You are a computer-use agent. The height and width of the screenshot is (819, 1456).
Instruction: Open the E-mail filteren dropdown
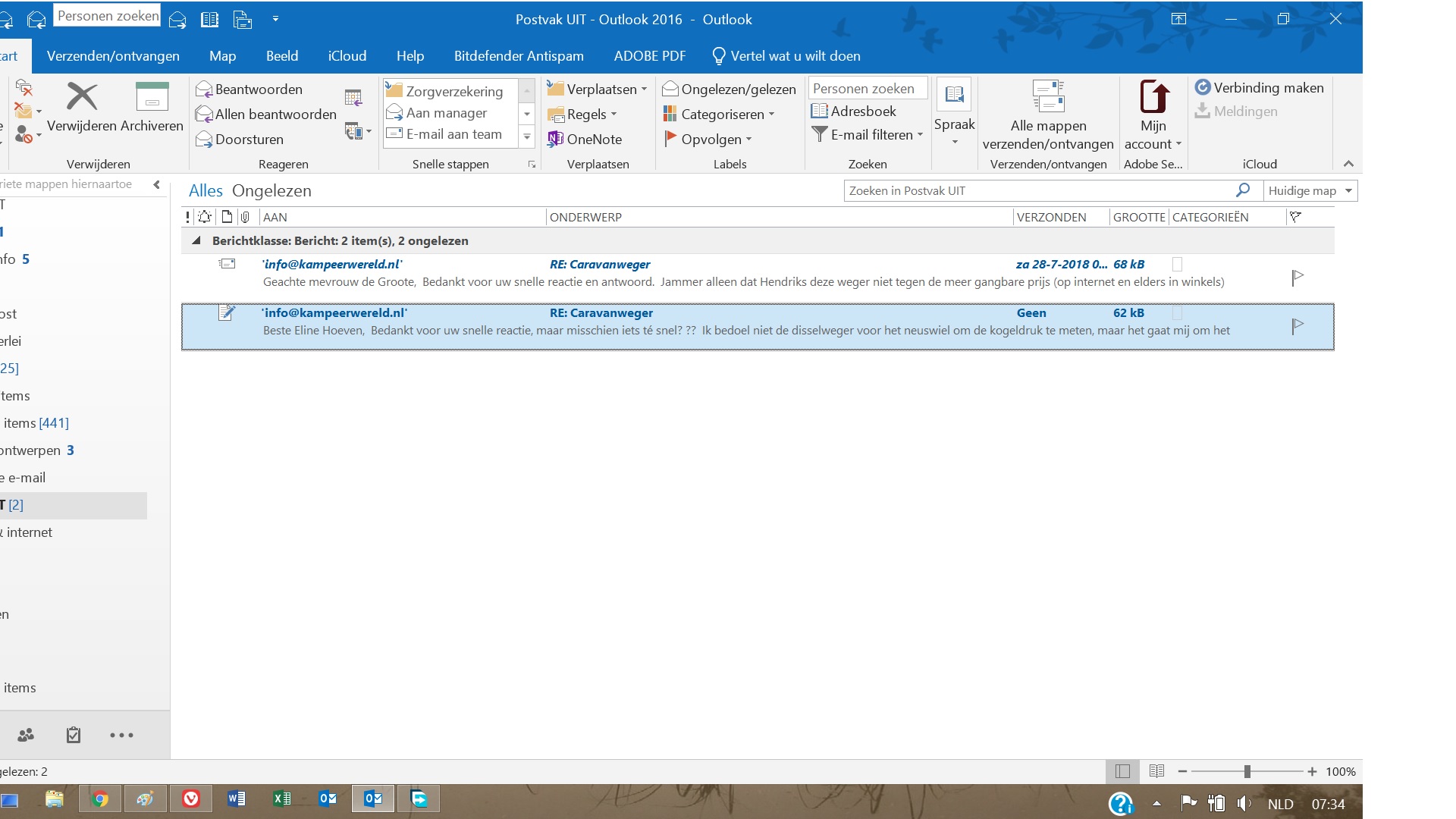click(x=868, y=135)
